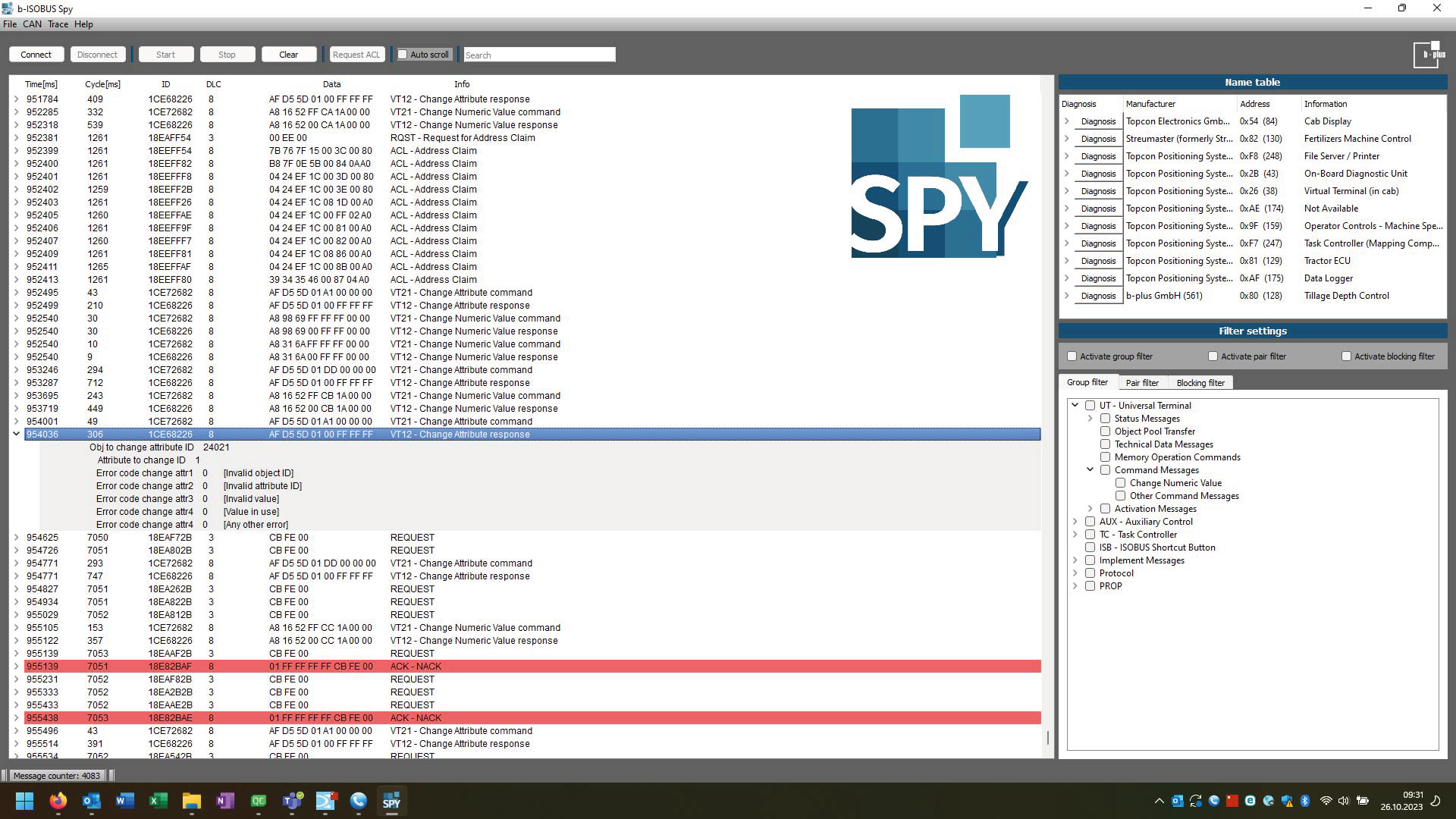Check UT - Universal Terminal filter box
1456x819 pixels.
coord(1090,406)
